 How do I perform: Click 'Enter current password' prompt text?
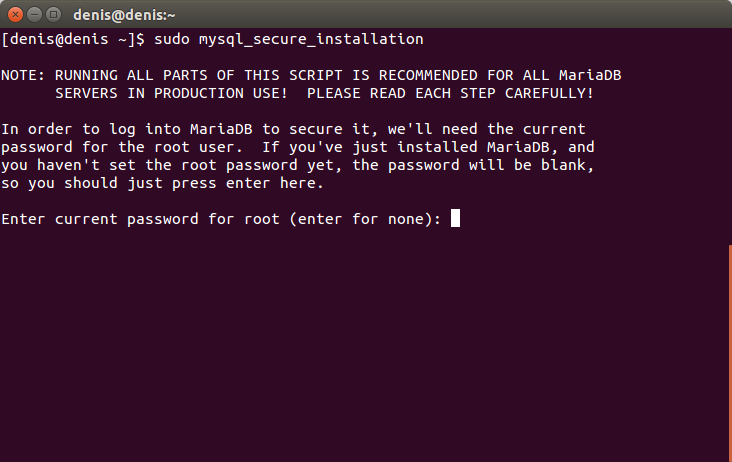click(100, 219)
